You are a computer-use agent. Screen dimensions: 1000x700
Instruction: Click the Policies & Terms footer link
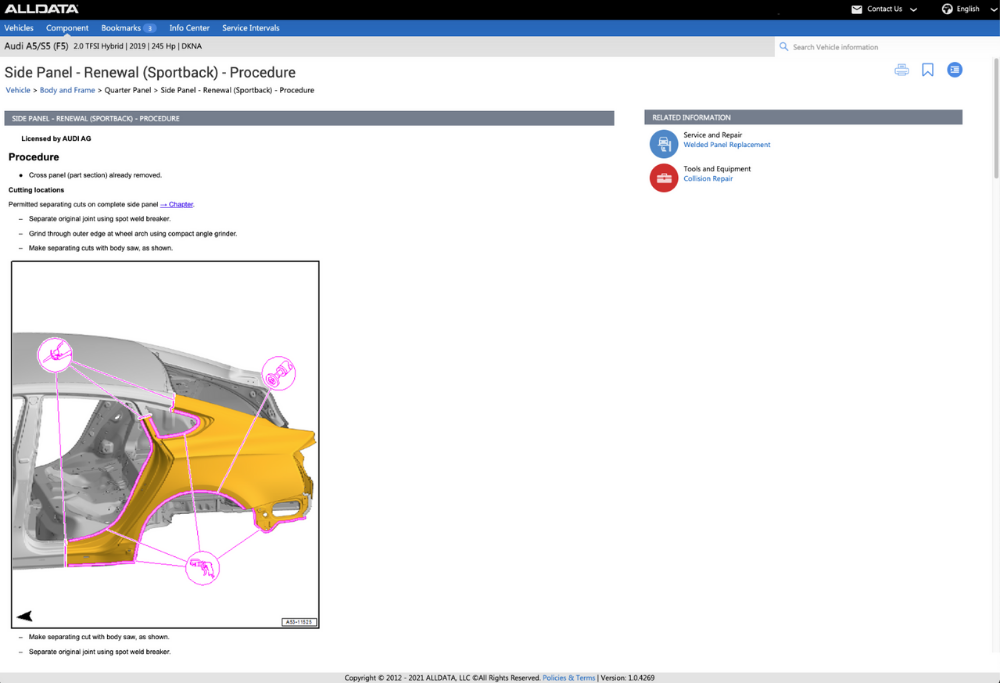568,678
